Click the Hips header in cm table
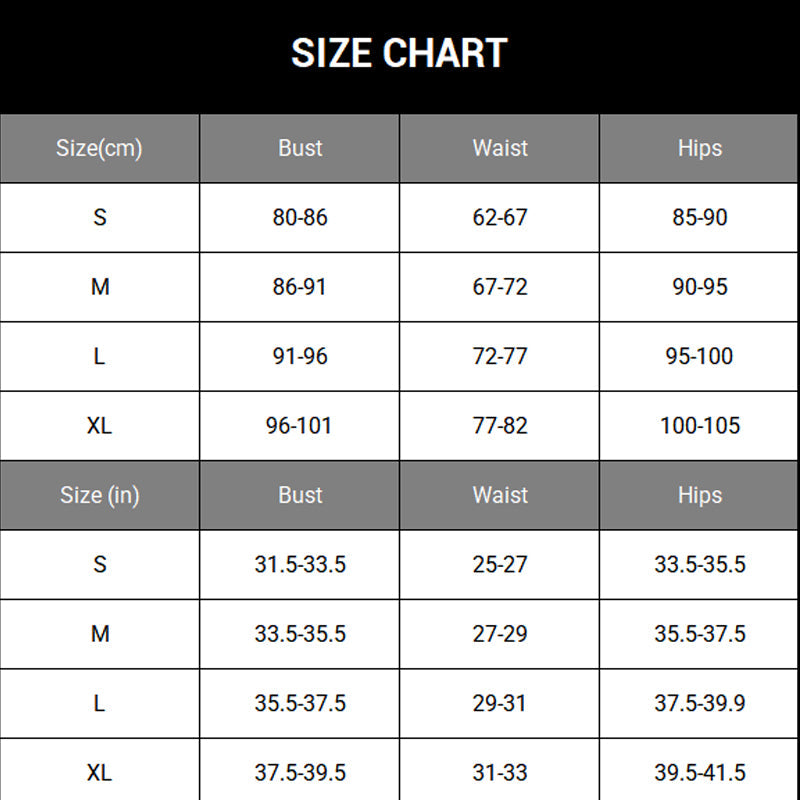 699,148
